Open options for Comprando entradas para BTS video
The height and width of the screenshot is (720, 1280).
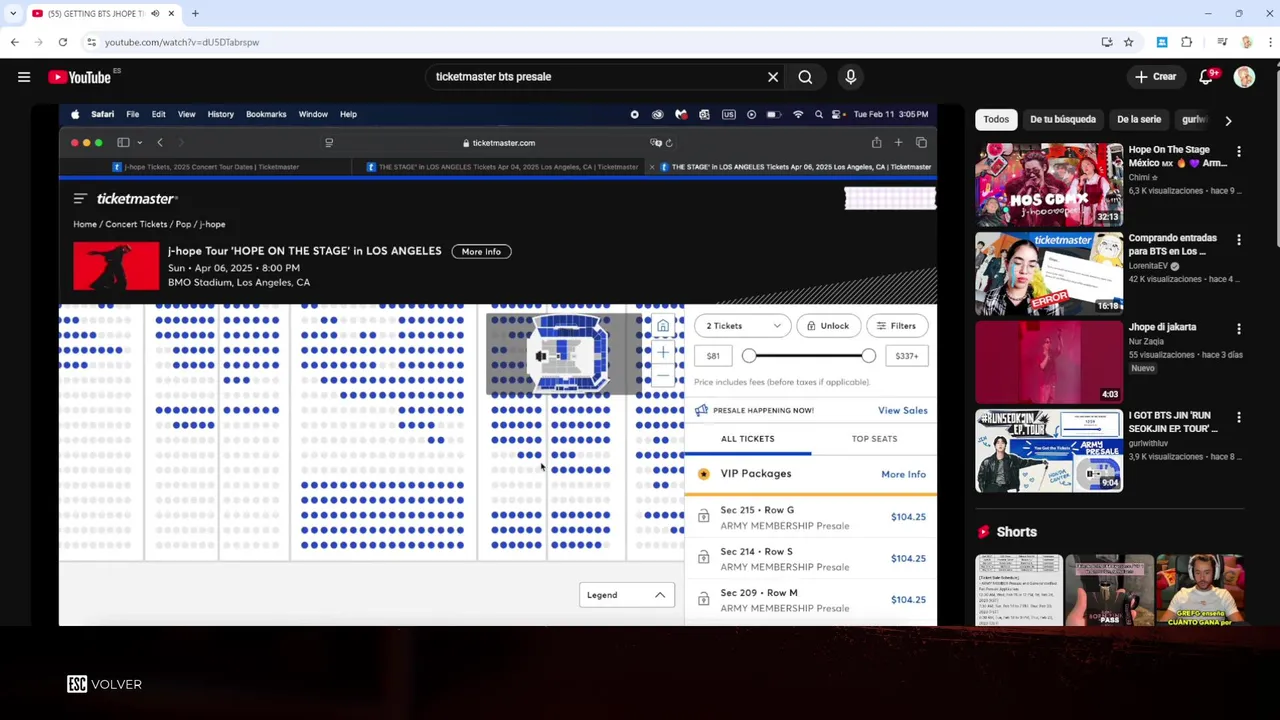click(1239, 240)
